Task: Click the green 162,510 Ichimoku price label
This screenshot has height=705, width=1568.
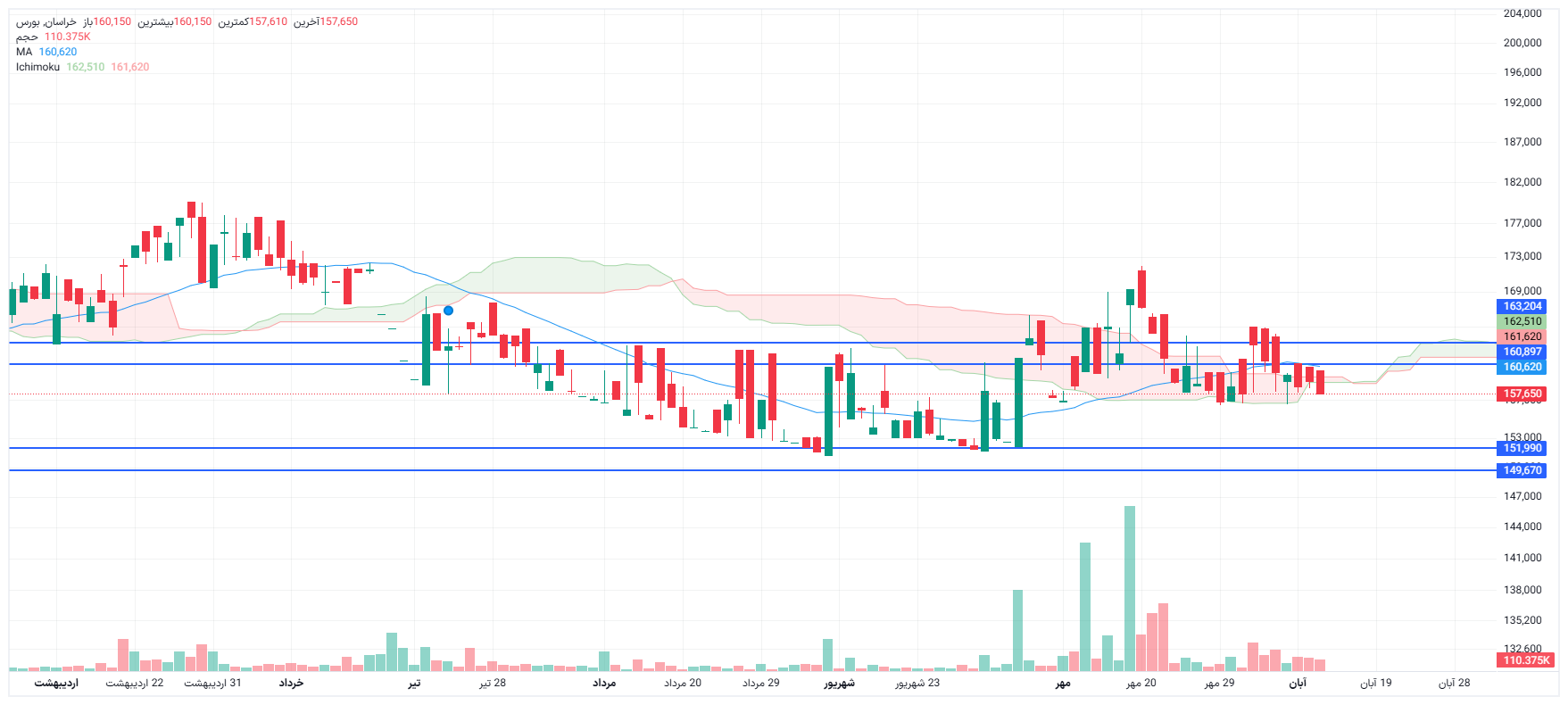Action: [x=1522, y=321]
